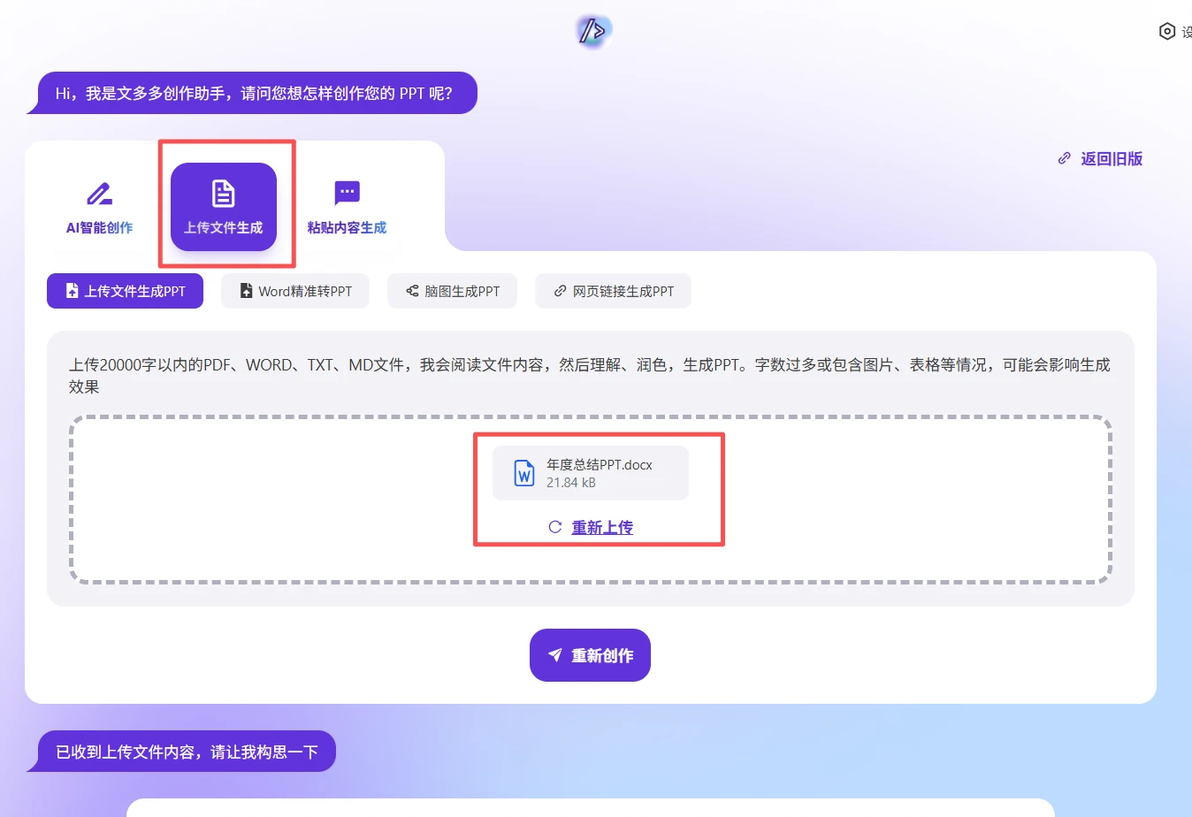Click the app logo at top center

593,31
